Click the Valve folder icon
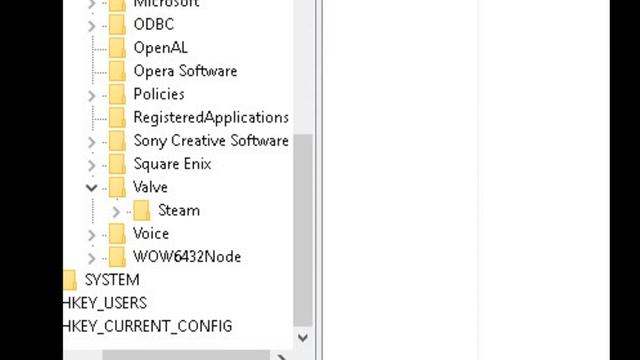 click(117, 187)
